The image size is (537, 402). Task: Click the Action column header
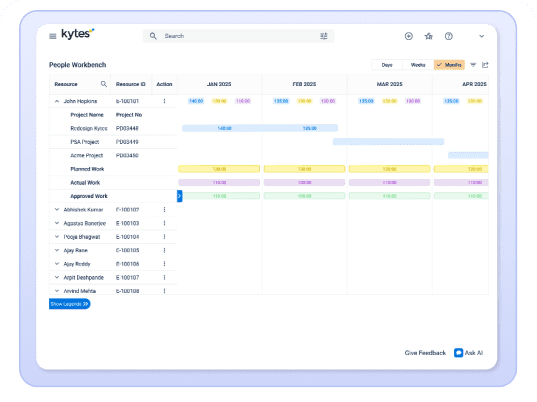pyautogui.click(x=164, y=84)
